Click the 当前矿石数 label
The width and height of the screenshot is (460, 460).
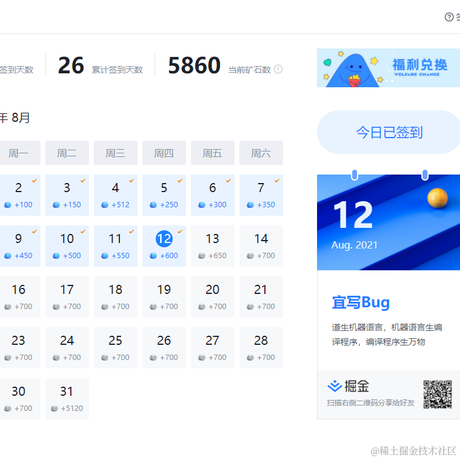point(249,70)
